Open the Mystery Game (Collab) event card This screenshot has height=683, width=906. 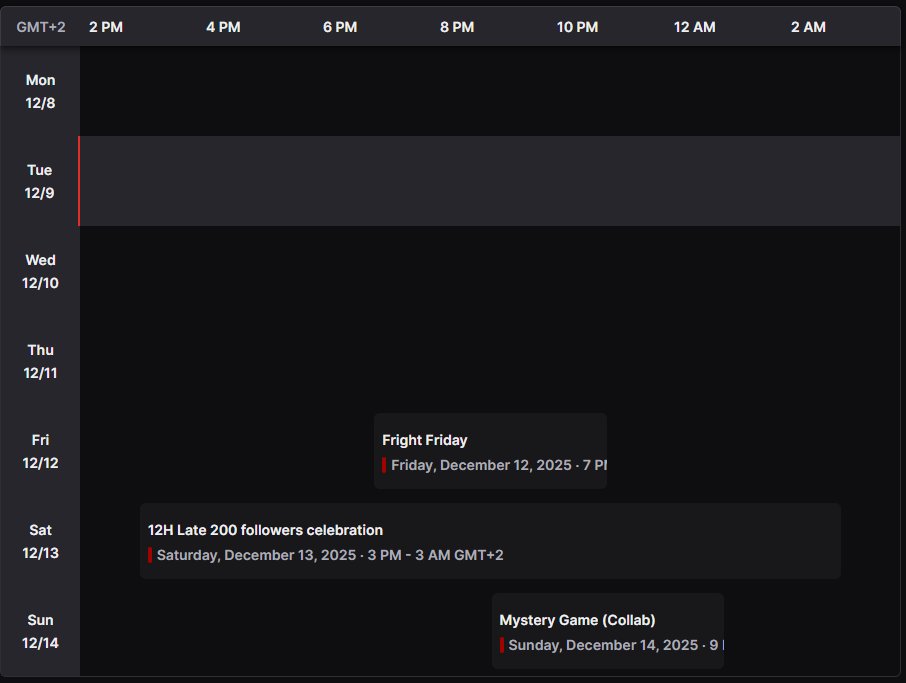[608, 631]
